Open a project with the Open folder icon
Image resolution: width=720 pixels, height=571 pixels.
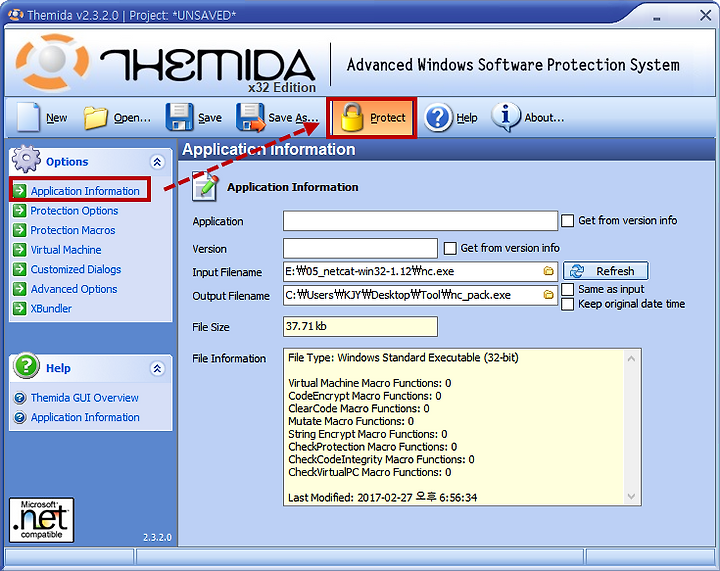tap(96, 118)
